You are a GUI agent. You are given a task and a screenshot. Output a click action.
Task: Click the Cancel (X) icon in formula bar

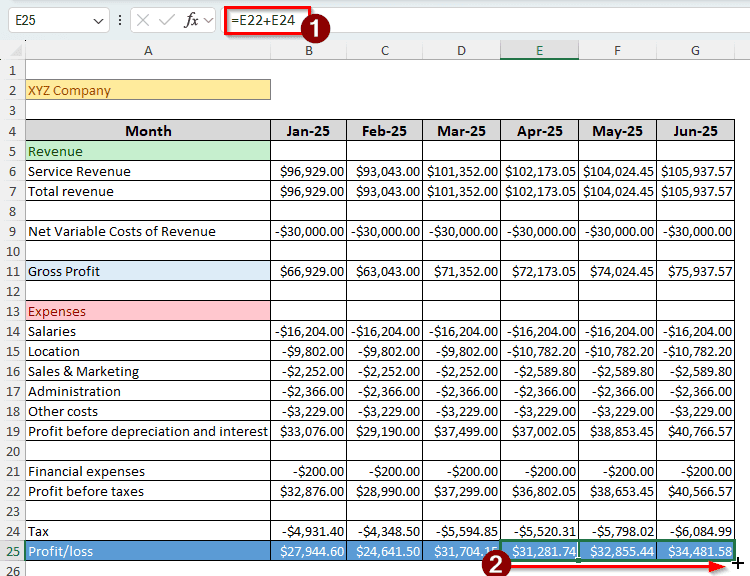144,20
